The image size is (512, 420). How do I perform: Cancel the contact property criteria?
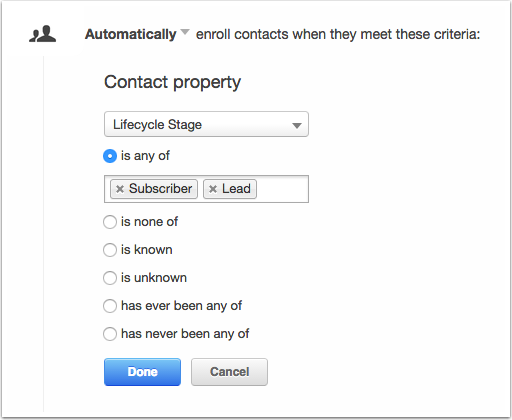click(x=229, y=372)
